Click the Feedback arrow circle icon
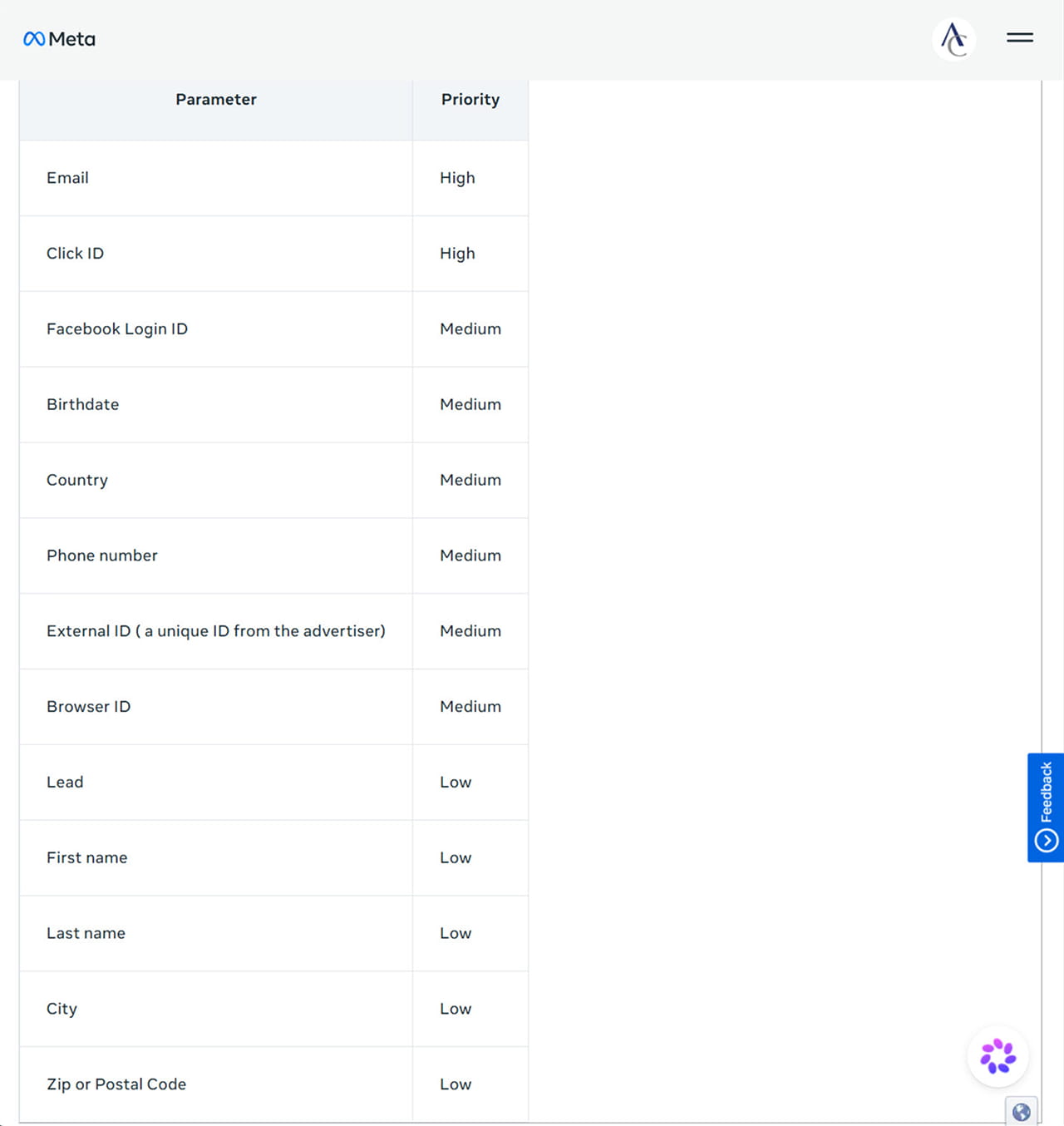Screen dimensions: 1064x1126 [1047, 841]
